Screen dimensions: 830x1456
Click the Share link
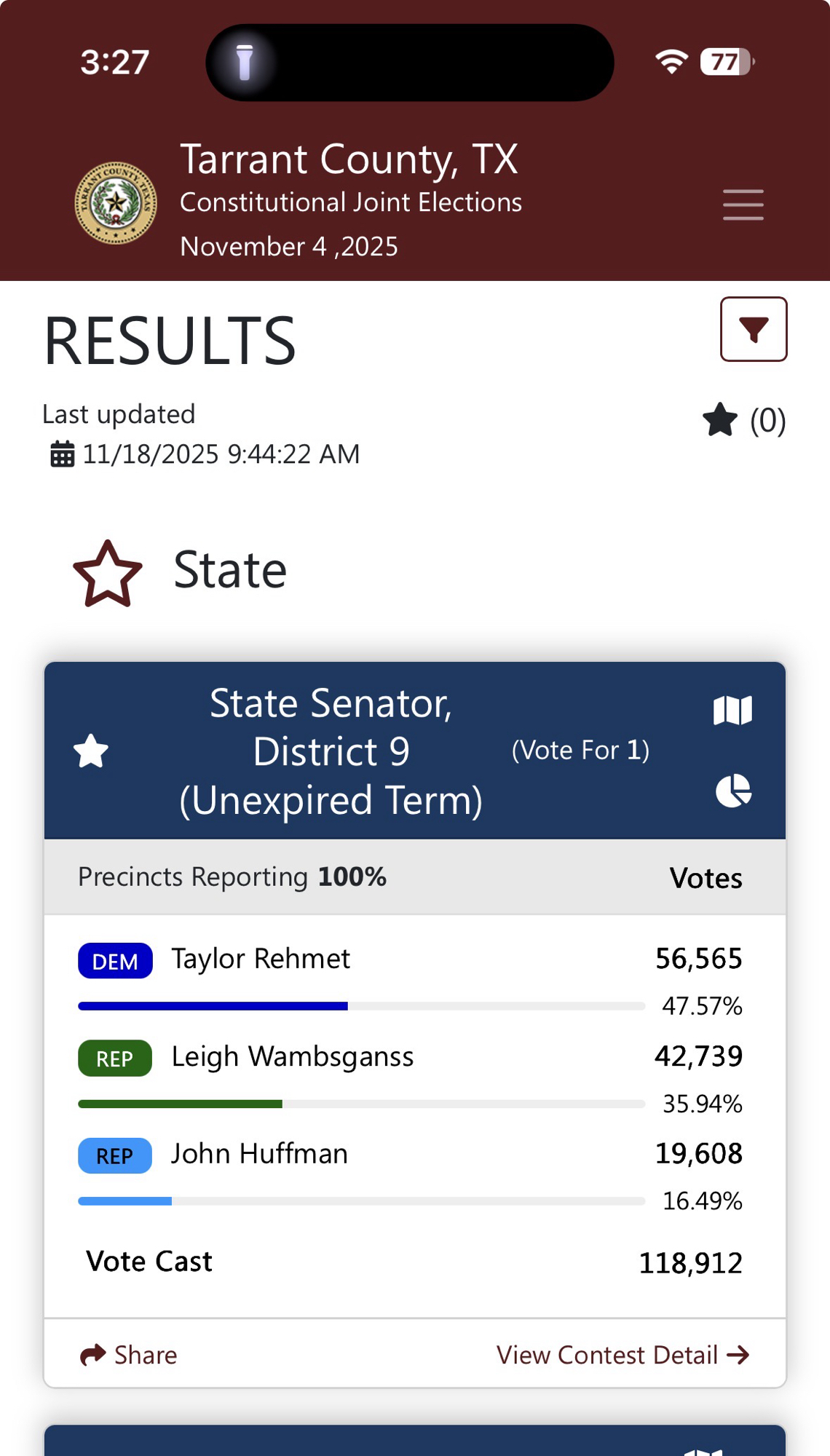[x=145, y=1355]
